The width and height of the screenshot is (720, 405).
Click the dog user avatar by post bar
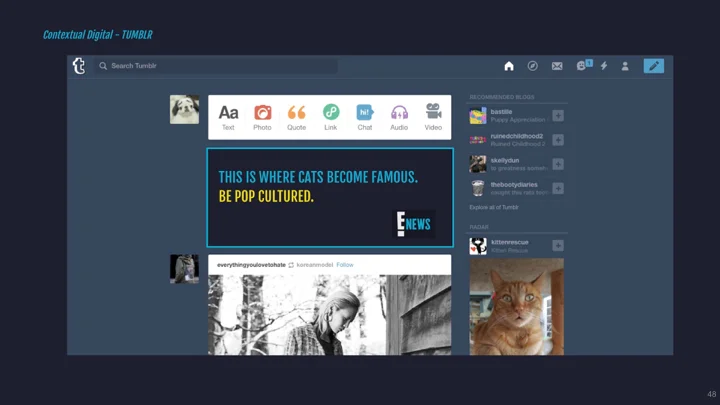pos(185,109)
